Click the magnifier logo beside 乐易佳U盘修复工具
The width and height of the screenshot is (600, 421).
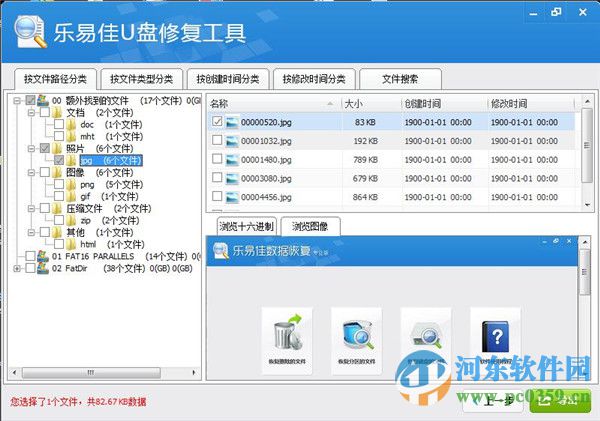(x=30, y=32)
